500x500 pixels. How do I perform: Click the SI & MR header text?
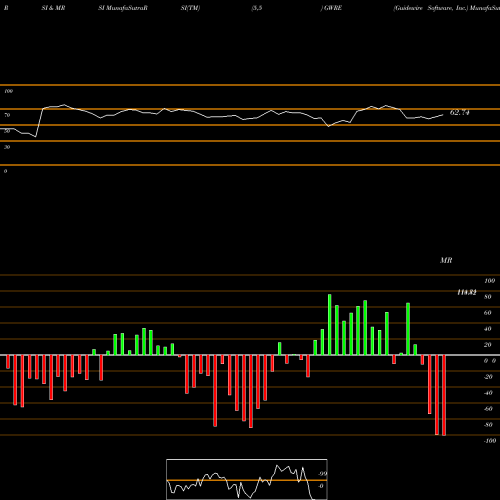click(x=53, y=8)
